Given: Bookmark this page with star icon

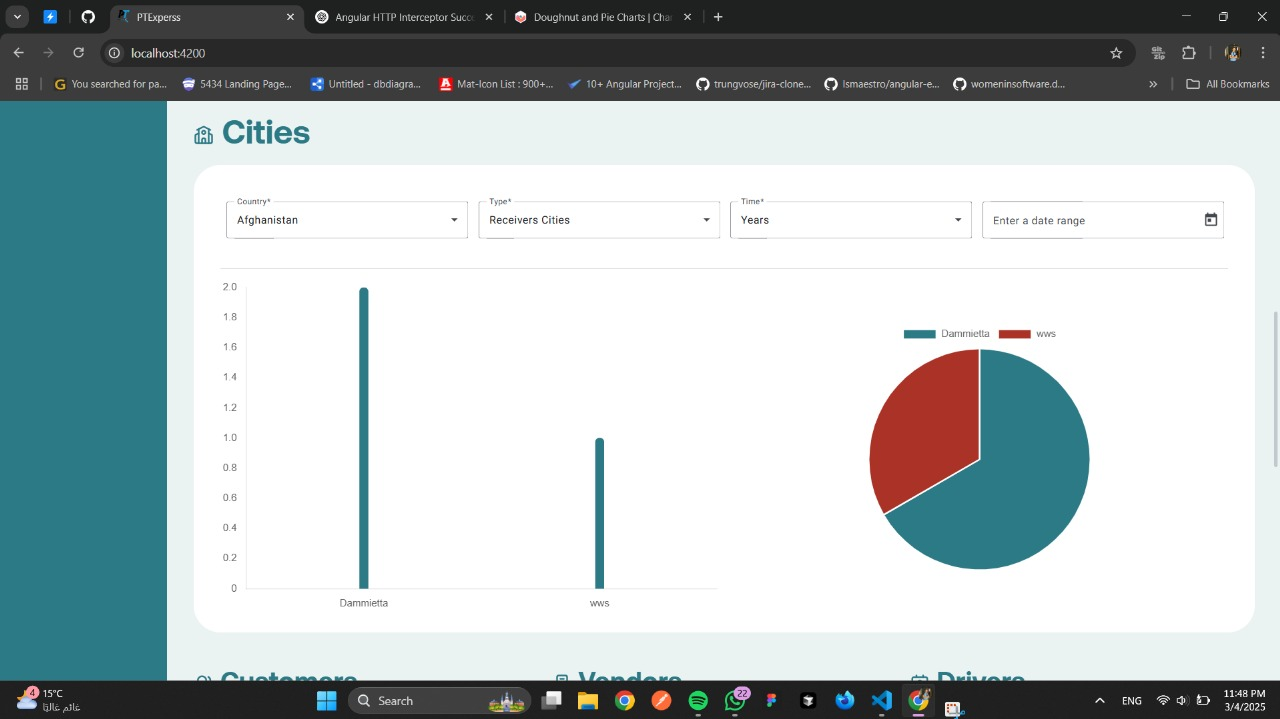Looking at the screenshot, I should point(1116,53).
